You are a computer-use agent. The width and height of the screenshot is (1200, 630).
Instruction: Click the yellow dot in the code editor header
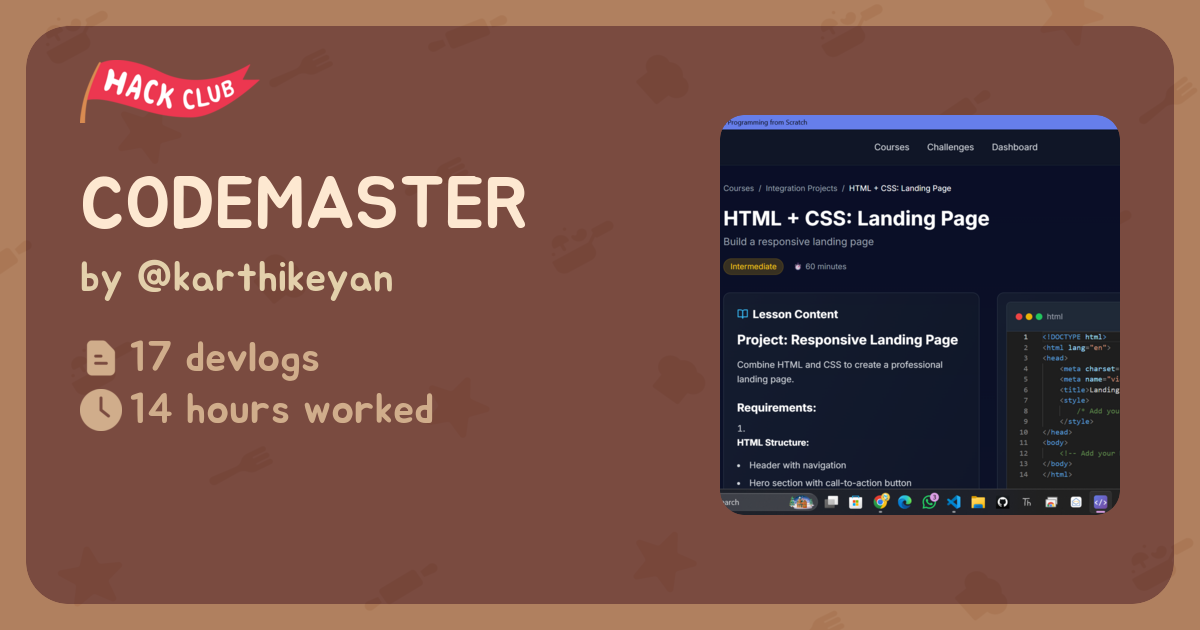click(x=1029, y=316)
